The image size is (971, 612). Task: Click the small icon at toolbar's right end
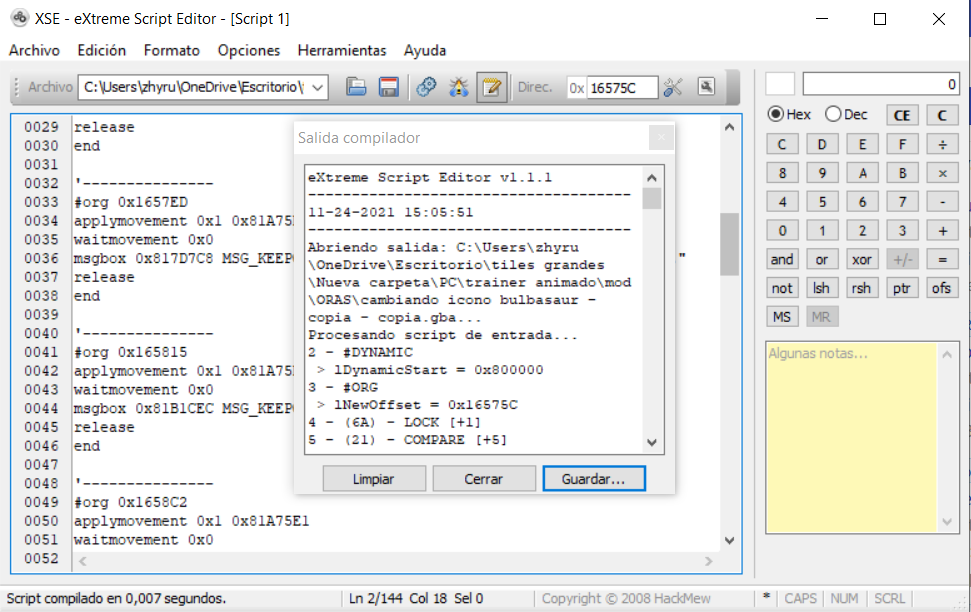(706, 87)
